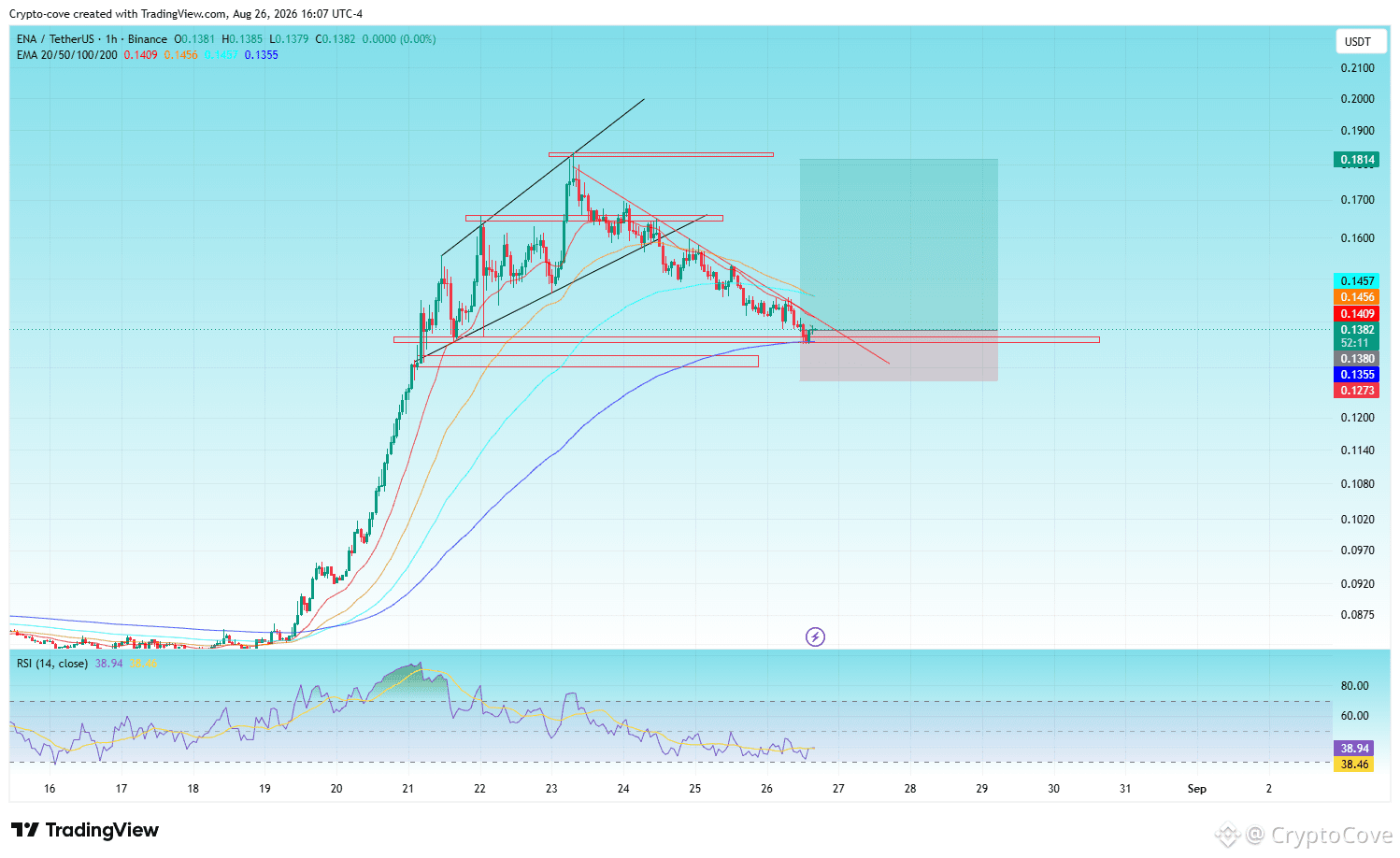Click the cyan 0.1457 price axis tag
The image size is (1400, 858).
(1357, 281)
